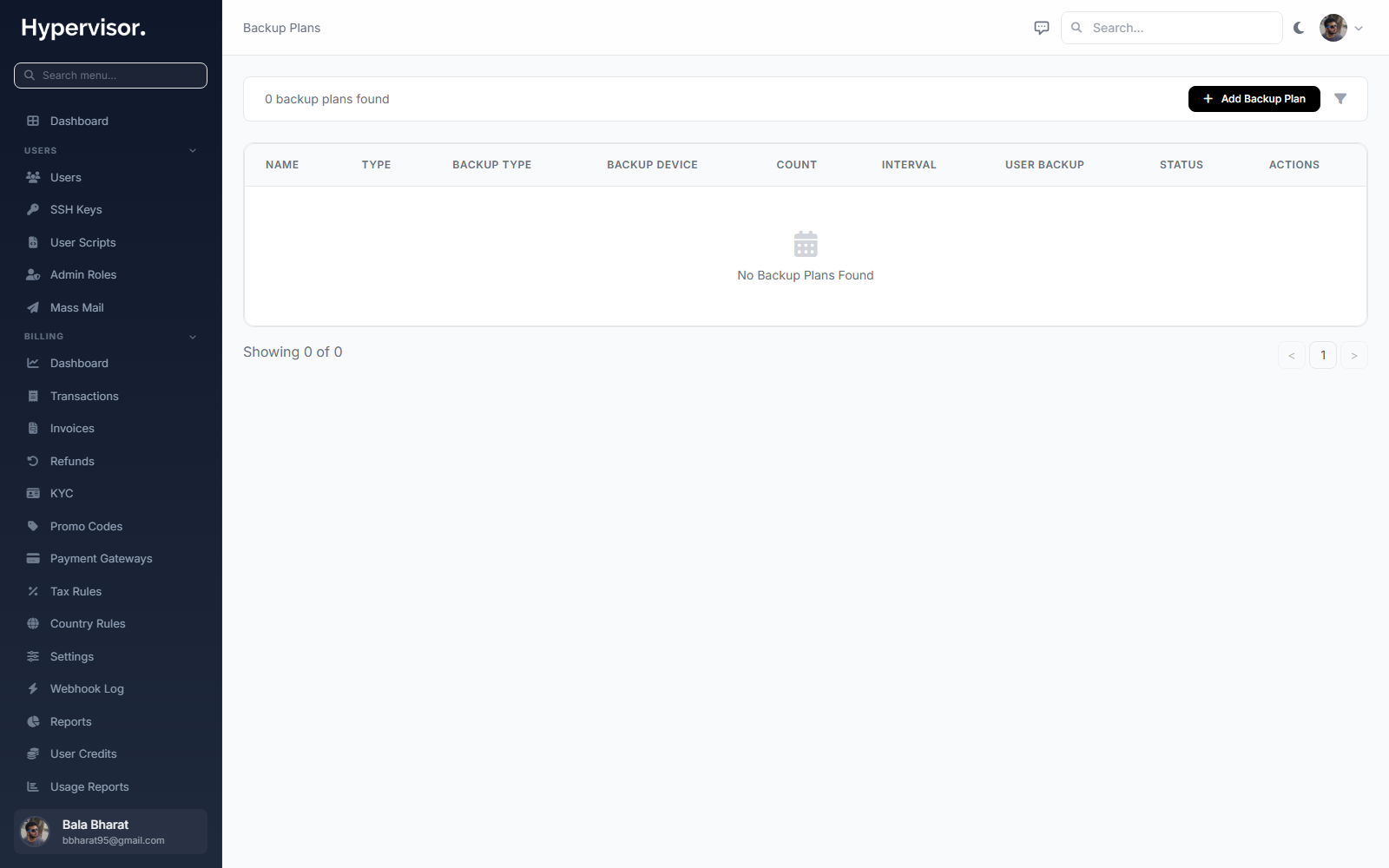Click the 'Showing 0 of 0' text
This screenshot has height=868, width=1389.
[x=293, y=352]
